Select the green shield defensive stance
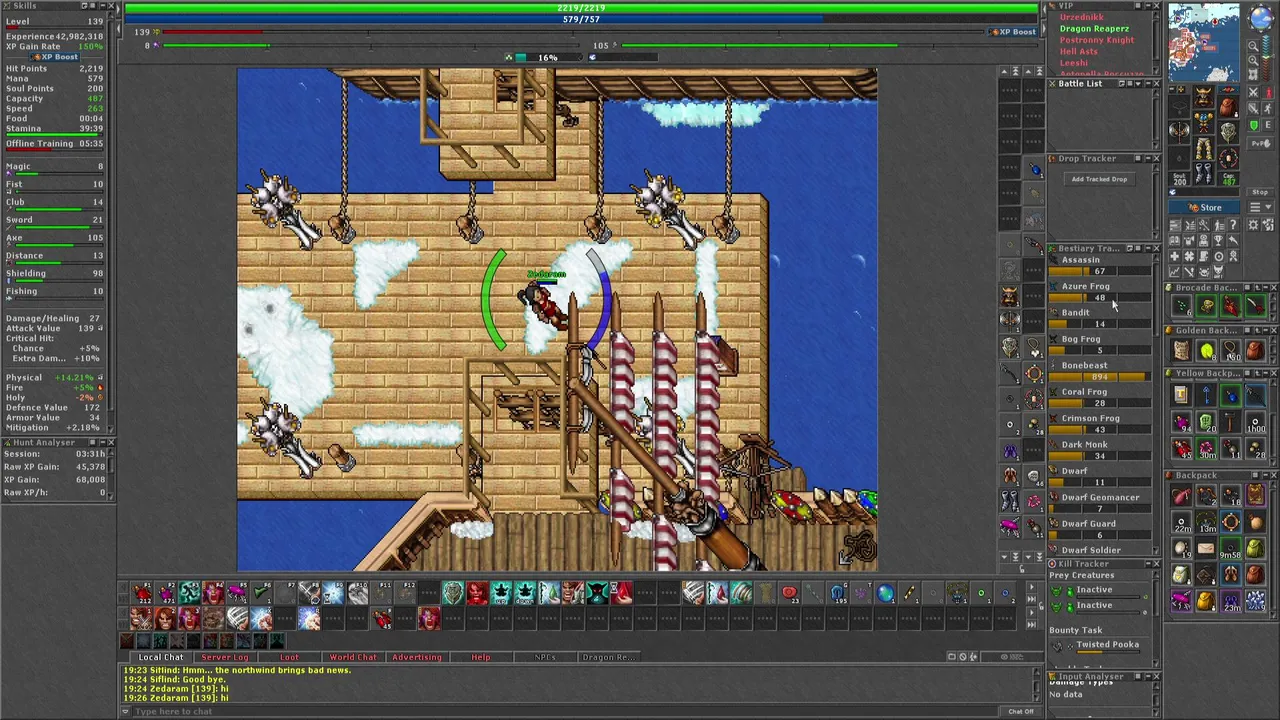The height and width of the screenshot is (720, 1280). click(x=1253, y=125)
